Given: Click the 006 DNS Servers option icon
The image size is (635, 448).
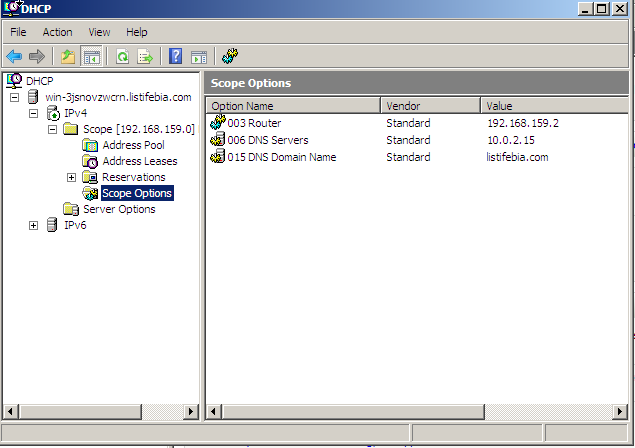Looking at the screenshot, I should (x=217, y=139).
